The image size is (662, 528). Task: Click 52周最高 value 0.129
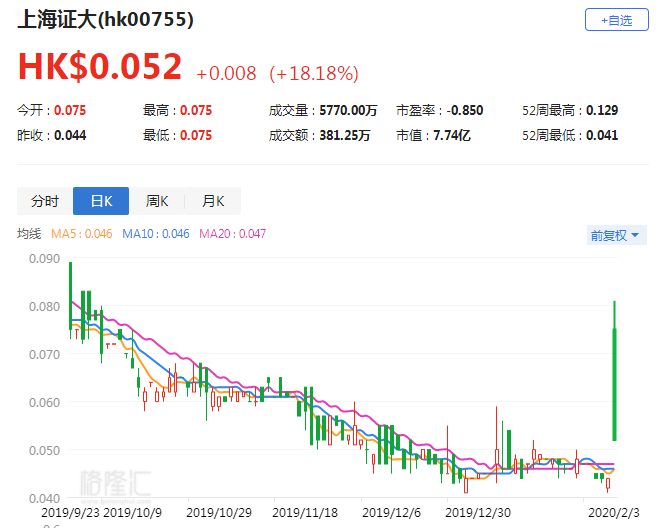point(602,111)
